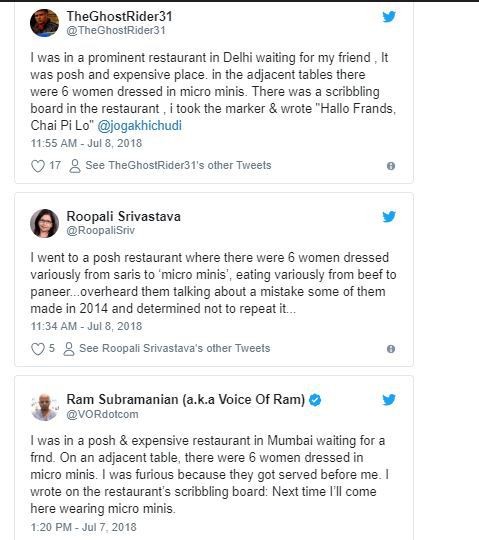
Task: Open TheGhostRider31 profile picture
Action: click(44, 23)
